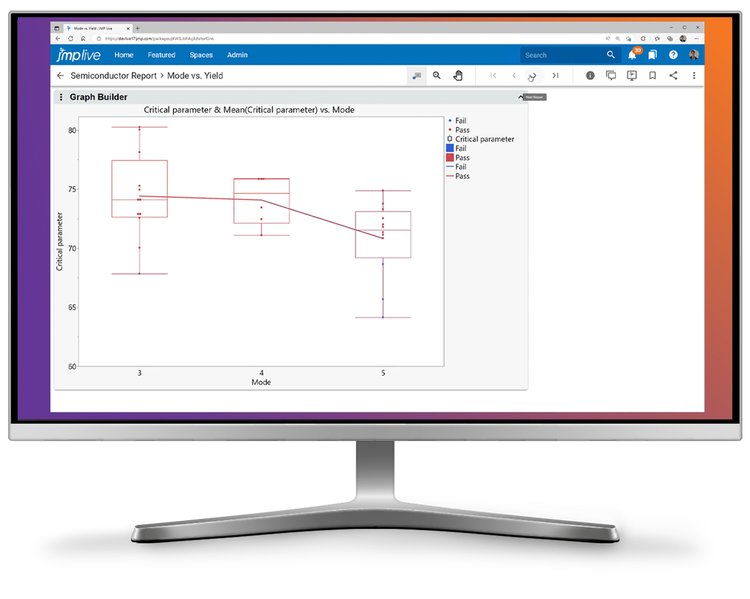The image size is (750, 599).
Task: Open bookmarks collection icon in header
Action: click(x=652, y=55)
